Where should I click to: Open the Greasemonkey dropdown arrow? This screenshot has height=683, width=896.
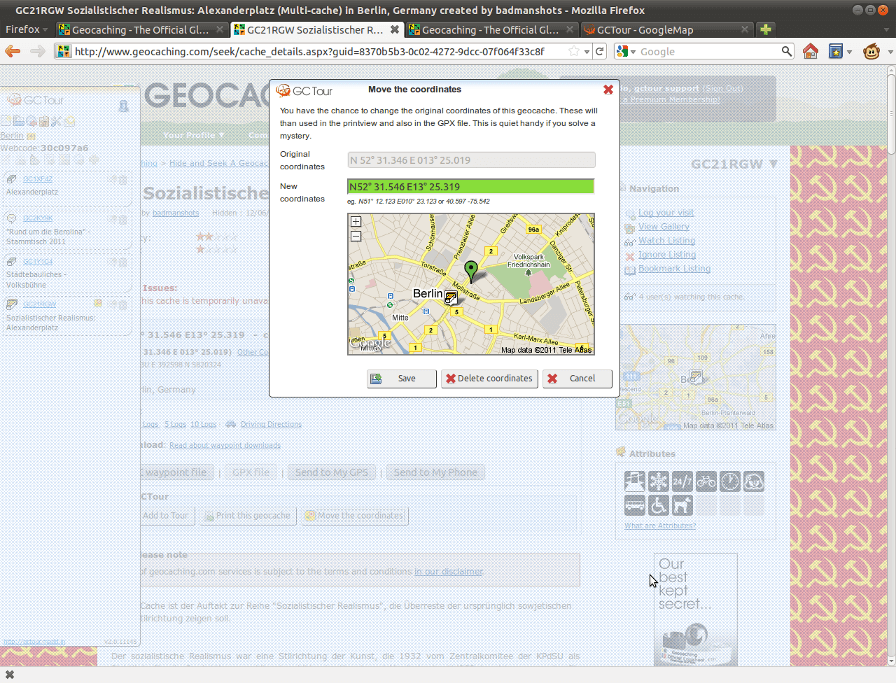(890, 52)
